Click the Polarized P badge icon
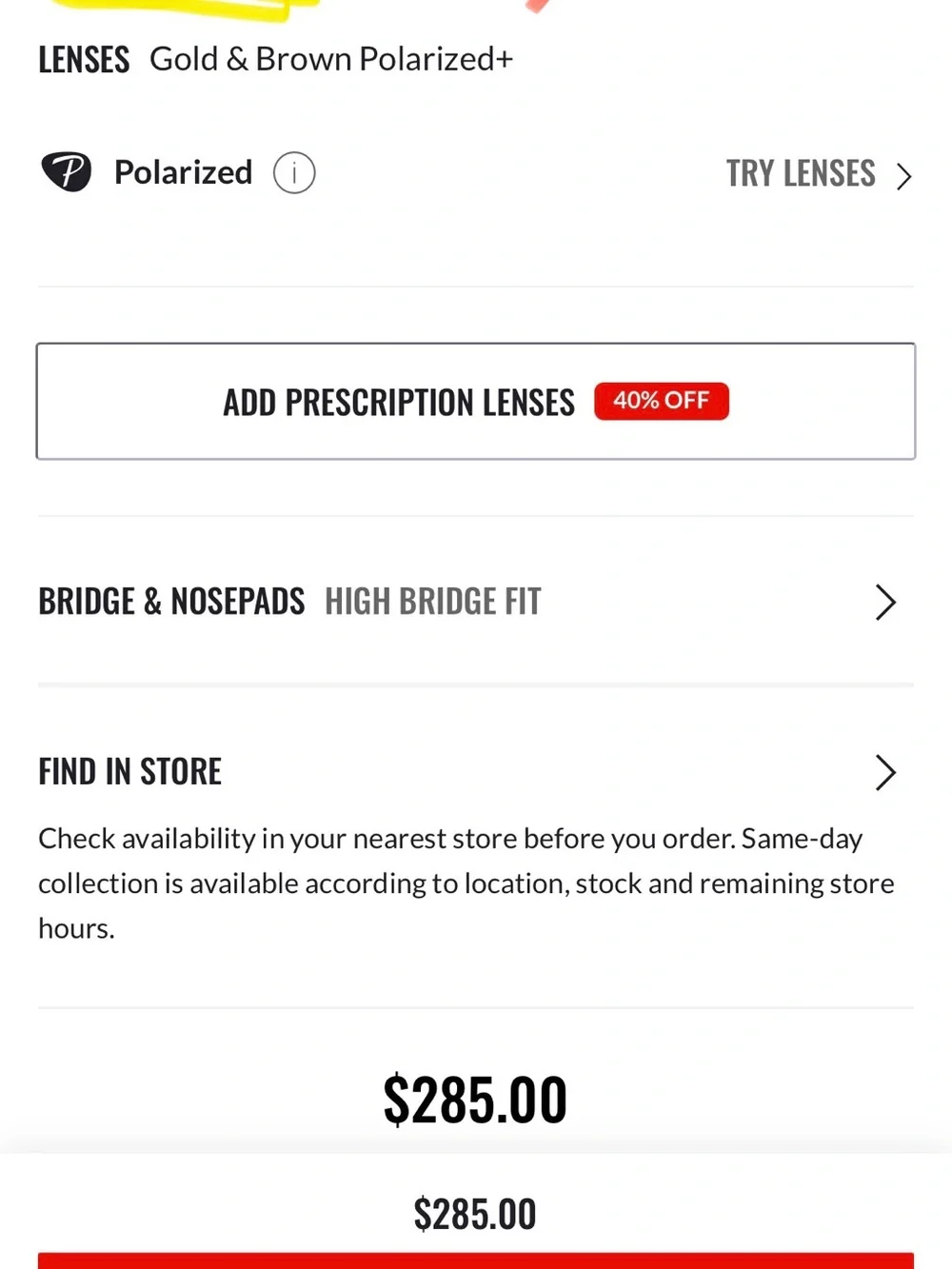Viewport: 952px width, 1269px height. click(x=67, y=172)
